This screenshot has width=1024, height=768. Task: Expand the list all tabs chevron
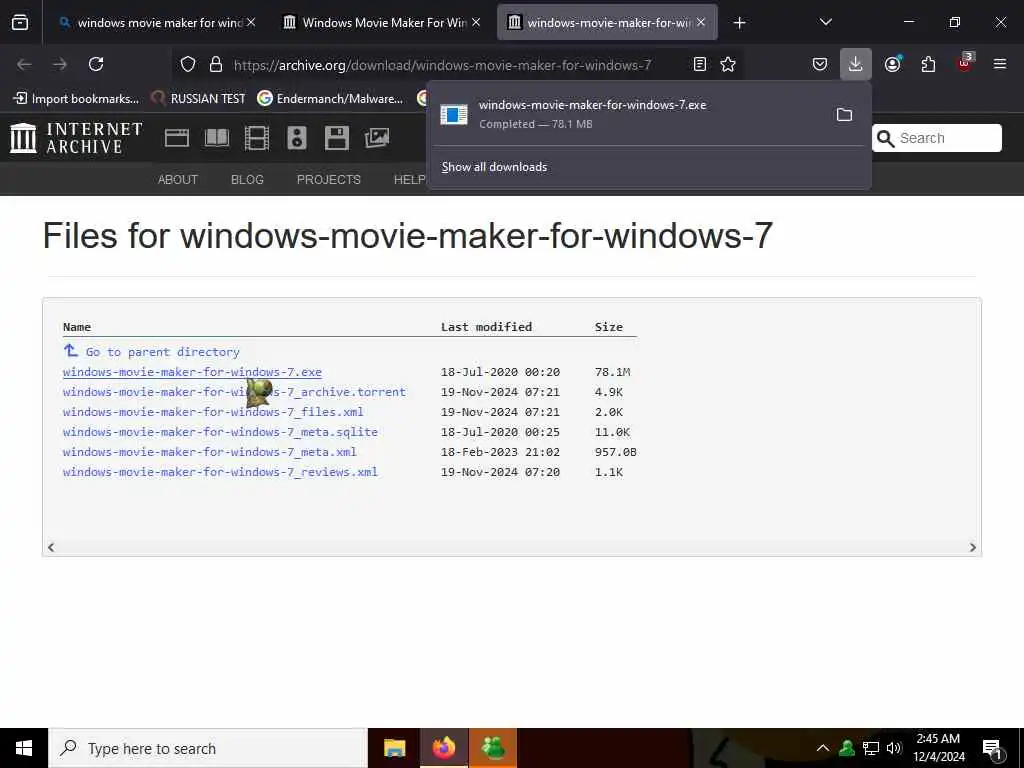[825, 22]
